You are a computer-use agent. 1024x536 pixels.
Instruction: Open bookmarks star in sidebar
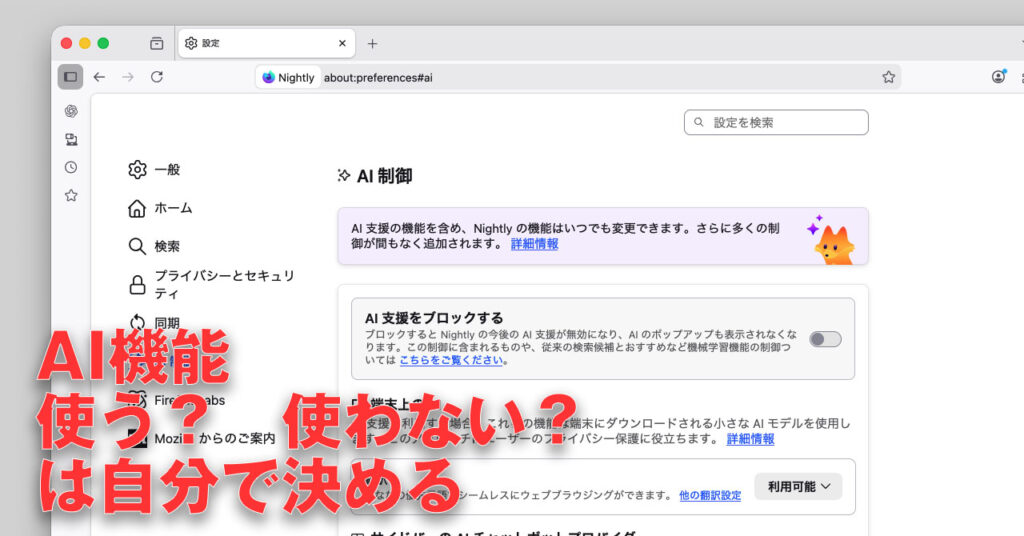71,195
